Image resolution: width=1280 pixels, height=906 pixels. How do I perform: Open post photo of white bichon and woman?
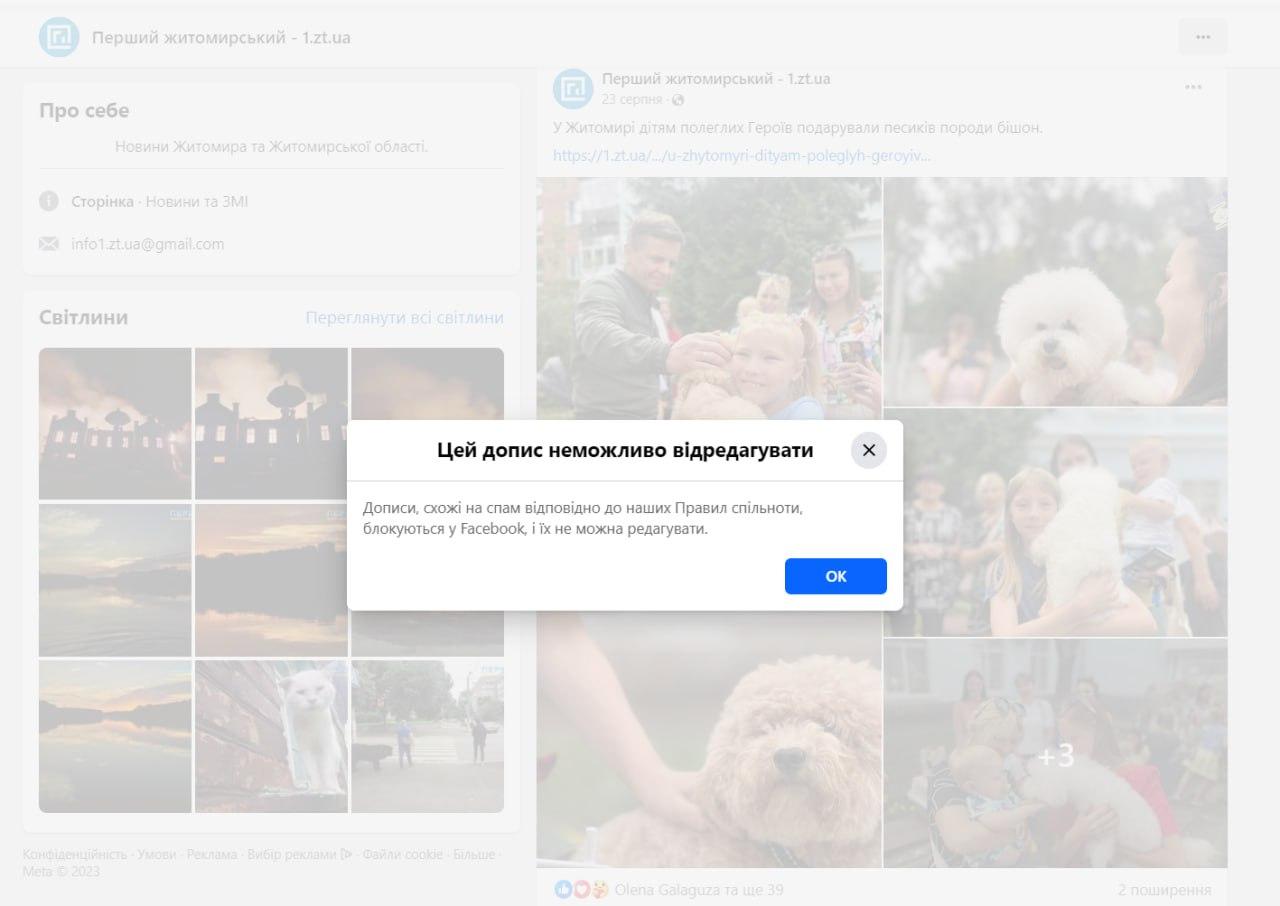click(x=1056, y=292)
